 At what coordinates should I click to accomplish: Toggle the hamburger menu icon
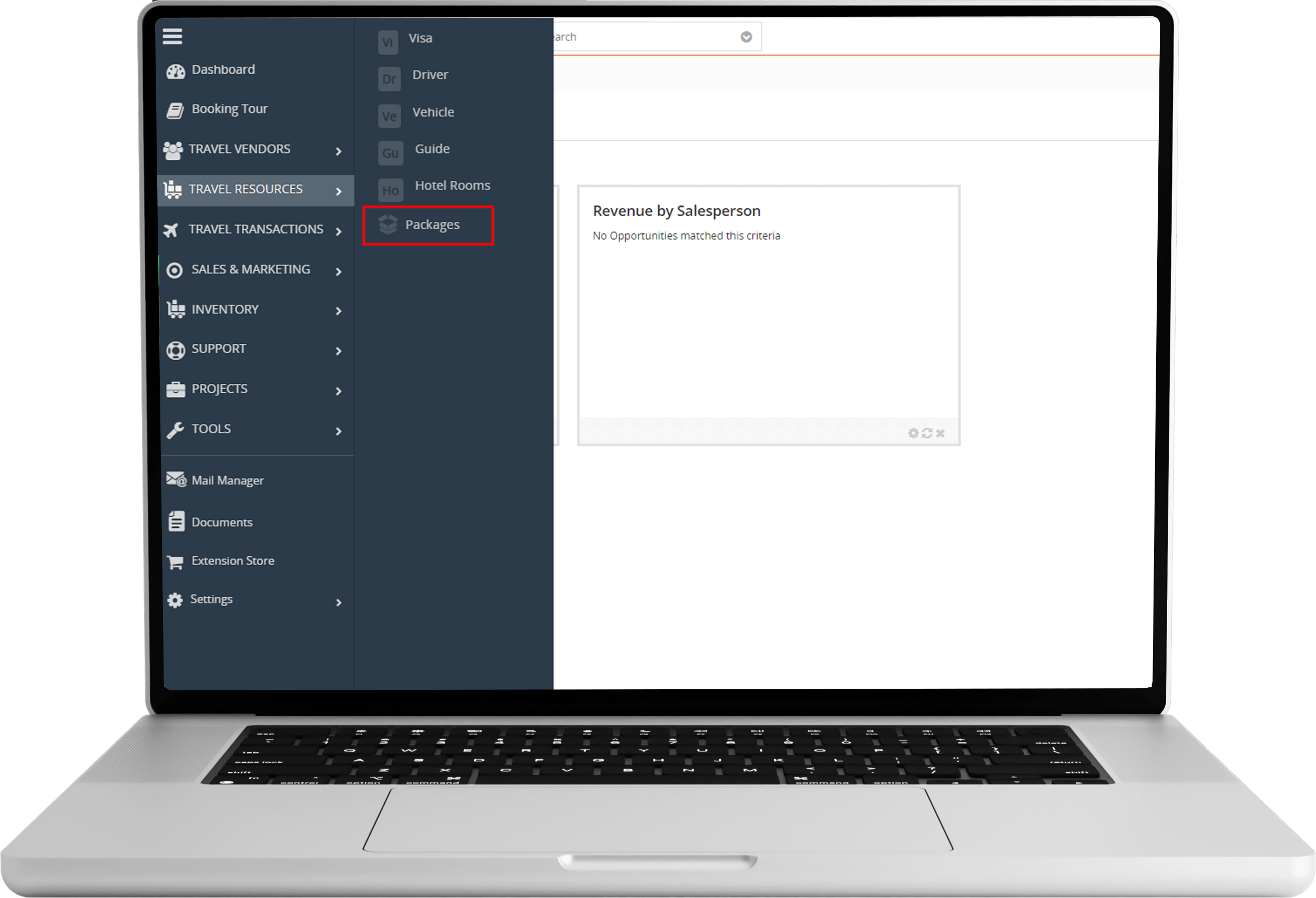tap(172, 34)
